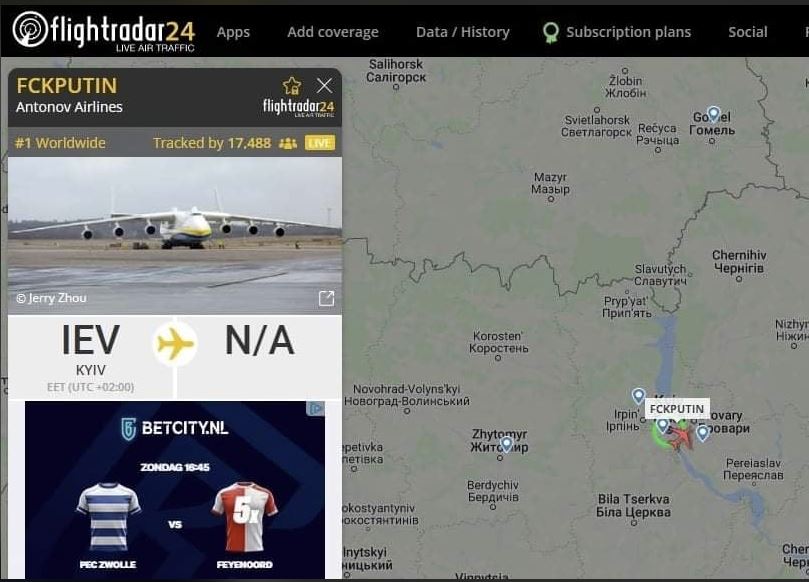Viewport: 809px width, 582px height.
Task: Click the airport pin above Irpin
Action: click(638, 396)
